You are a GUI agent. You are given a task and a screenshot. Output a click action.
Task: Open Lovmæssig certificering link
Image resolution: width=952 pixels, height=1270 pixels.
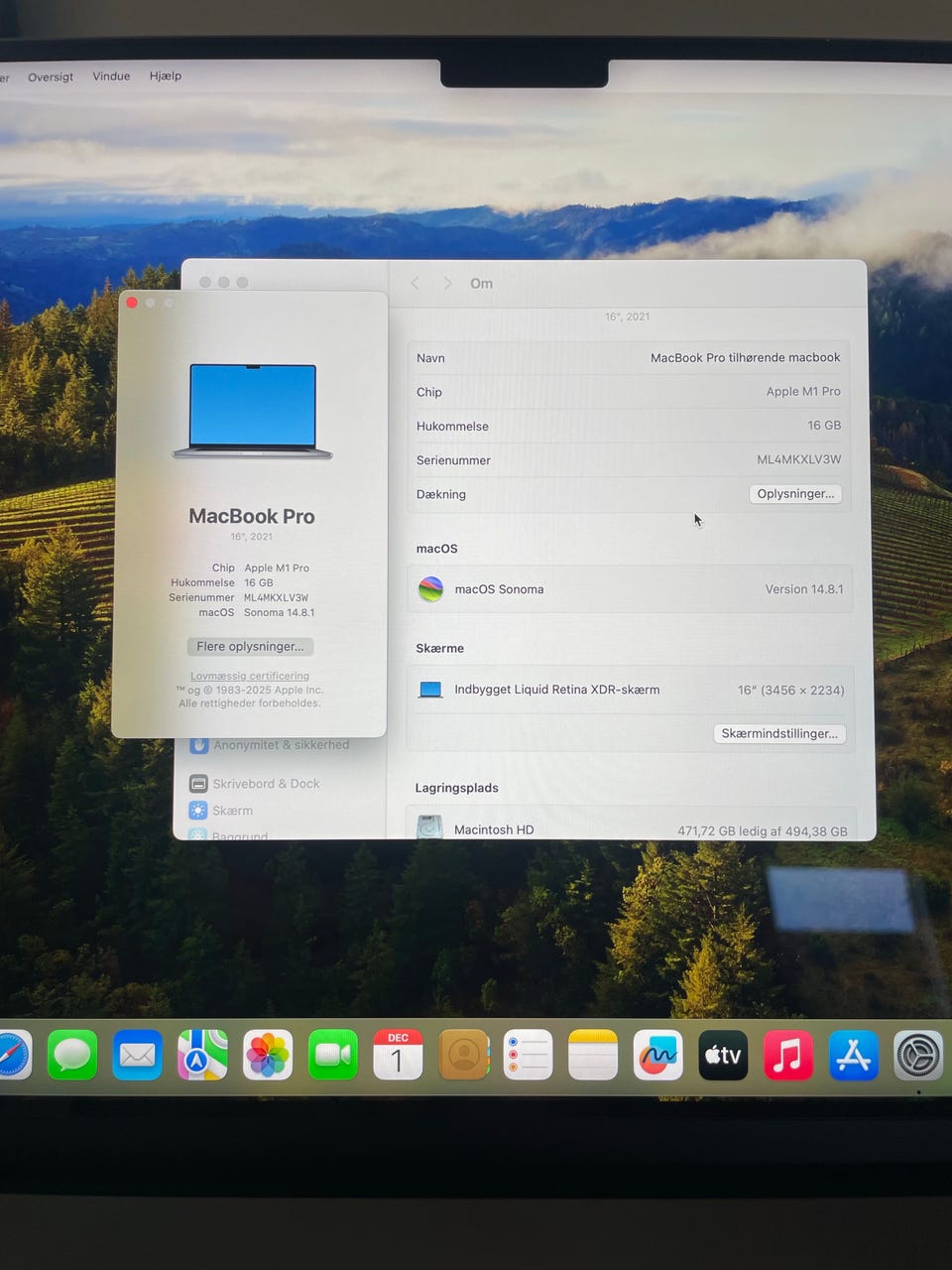250,676
